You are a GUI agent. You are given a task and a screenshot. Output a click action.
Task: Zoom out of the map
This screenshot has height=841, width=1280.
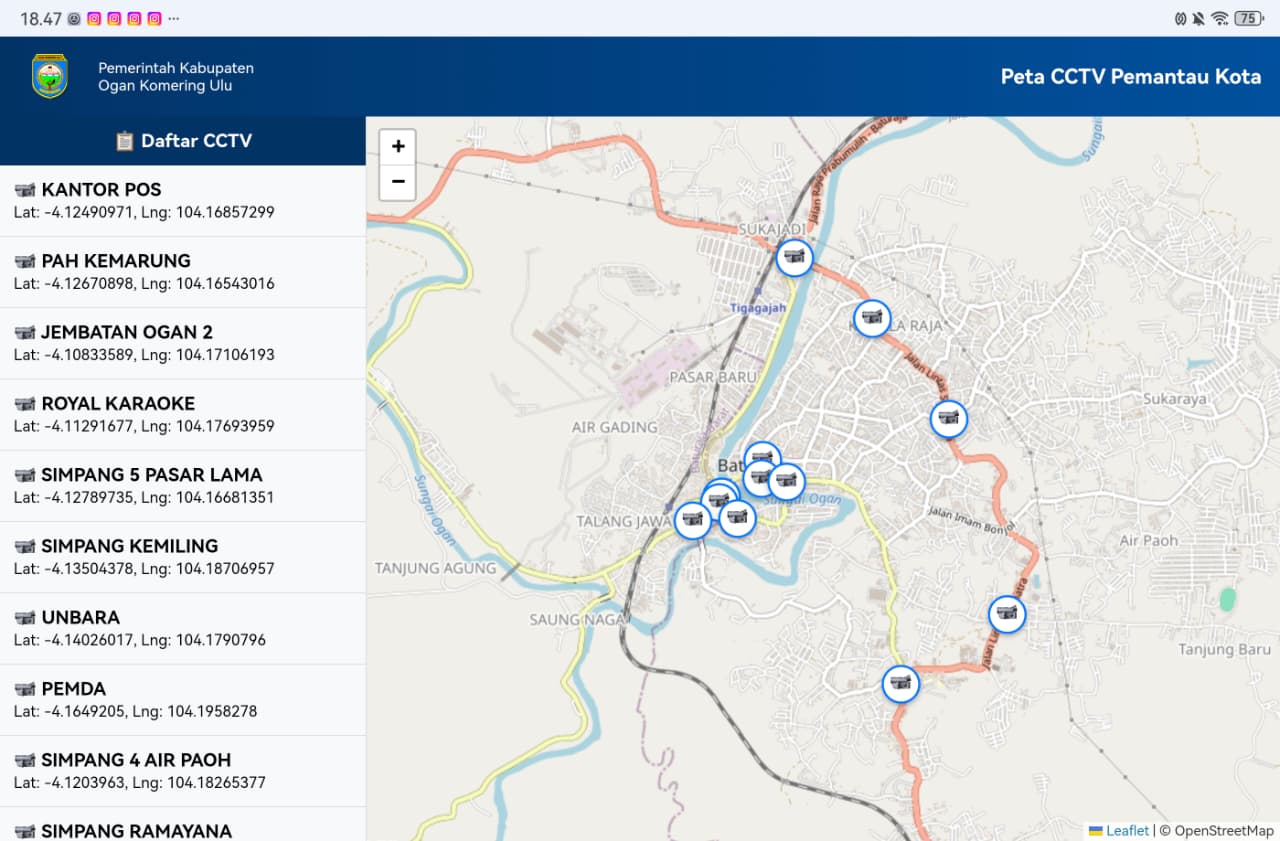[398, 182]
